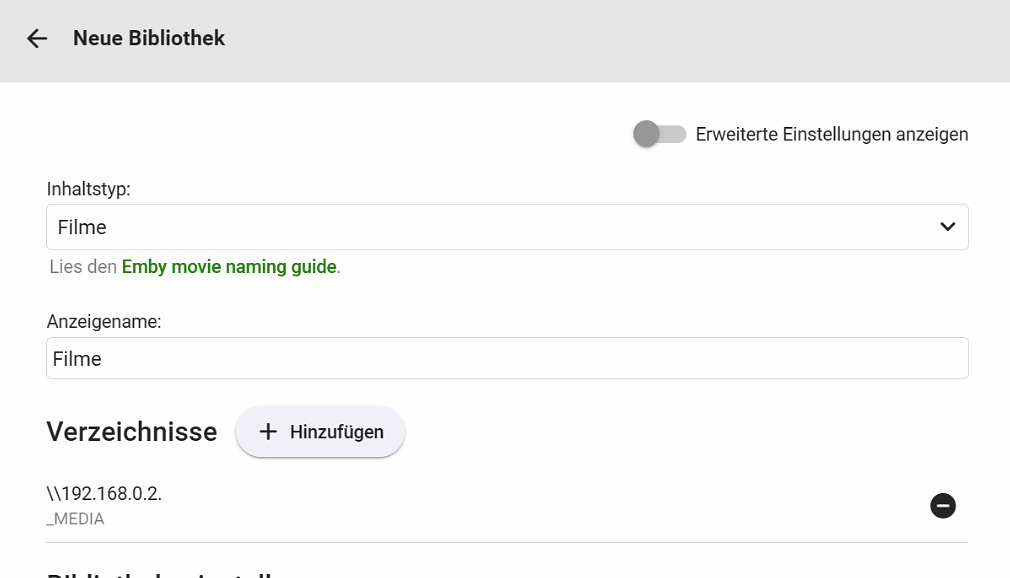Click the Verzeichnisse section heading

point(131,432)
